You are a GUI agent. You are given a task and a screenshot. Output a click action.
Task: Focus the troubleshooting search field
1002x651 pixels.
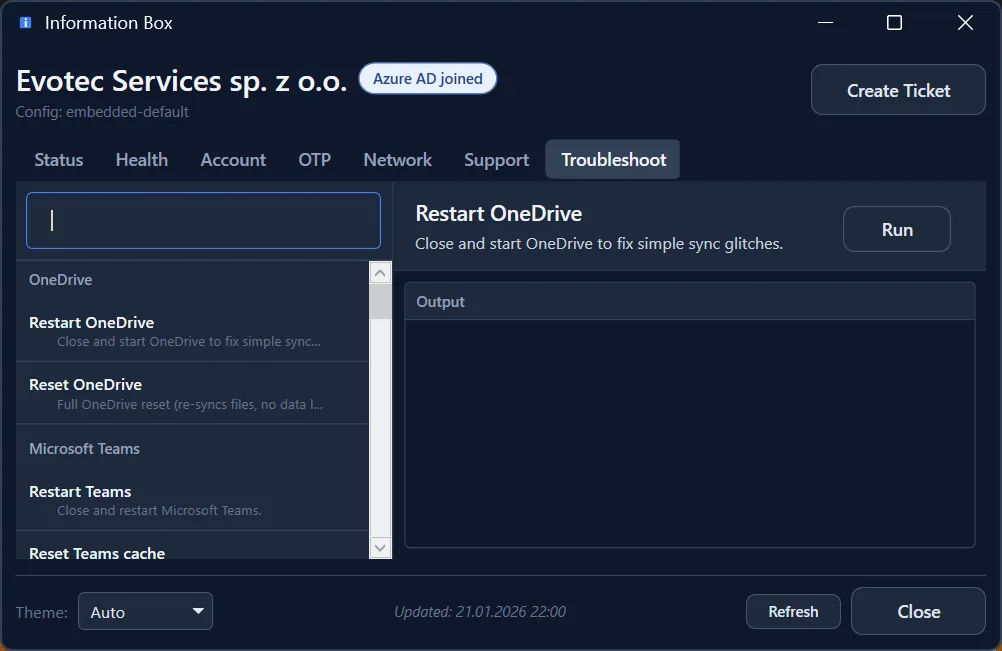tap(203, 220)
